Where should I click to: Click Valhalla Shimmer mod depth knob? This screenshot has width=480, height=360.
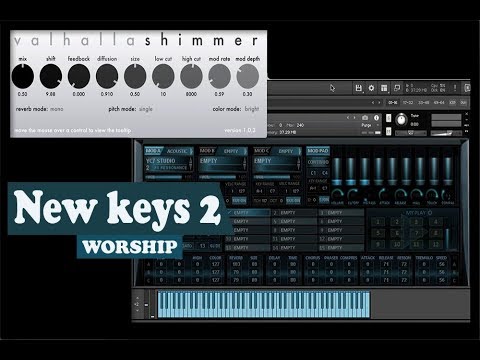(248, 76)
